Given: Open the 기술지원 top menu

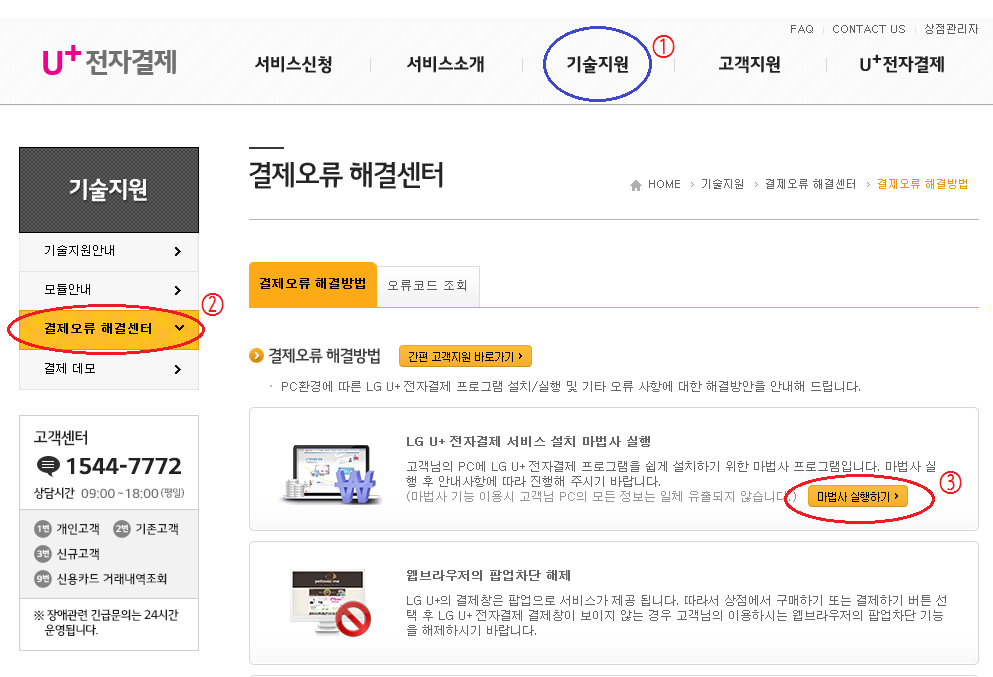Looking at the screenshot, I should pos(597,64).
